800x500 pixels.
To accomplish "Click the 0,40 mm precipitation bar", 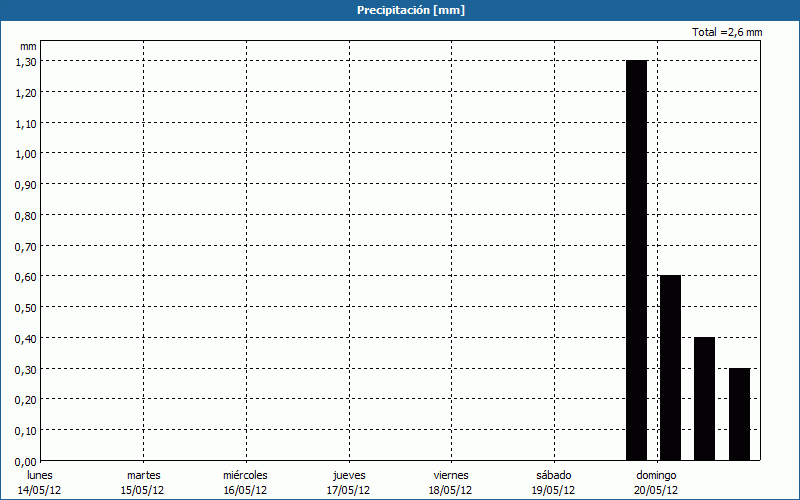I will [x=704, y=398].
